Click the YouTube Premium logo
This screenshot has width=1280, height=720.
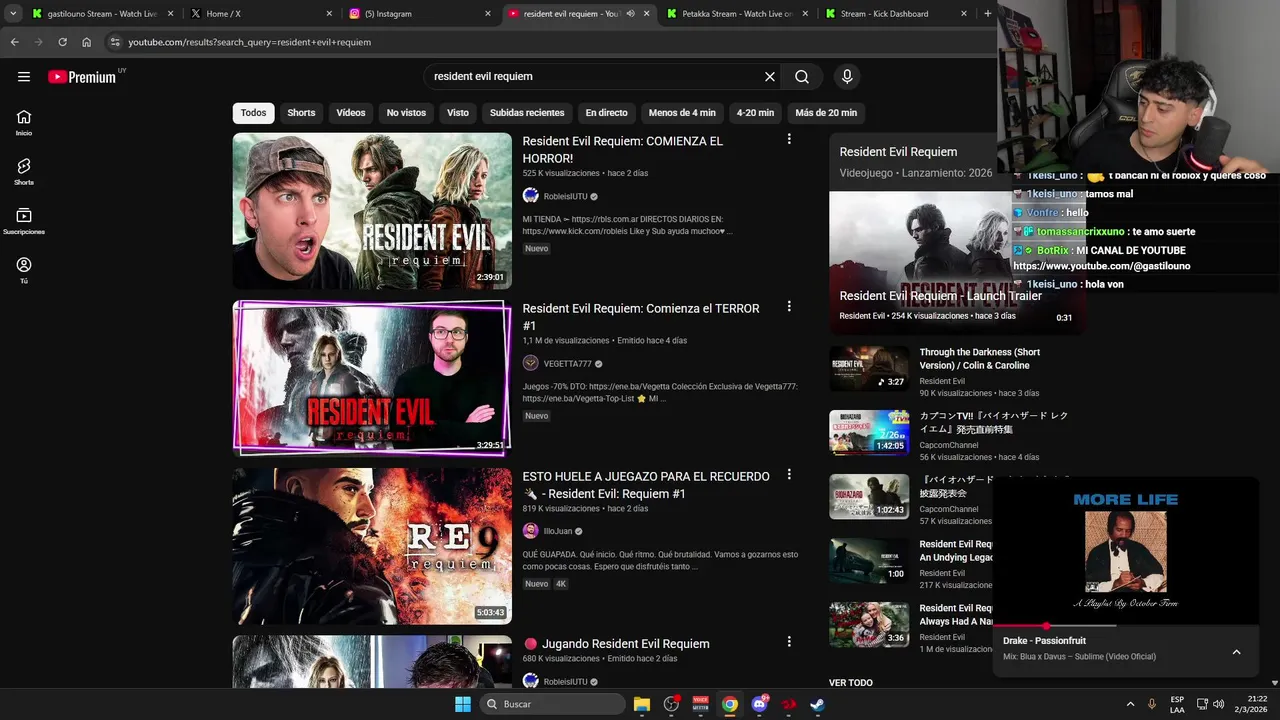[x=82, y=77]
